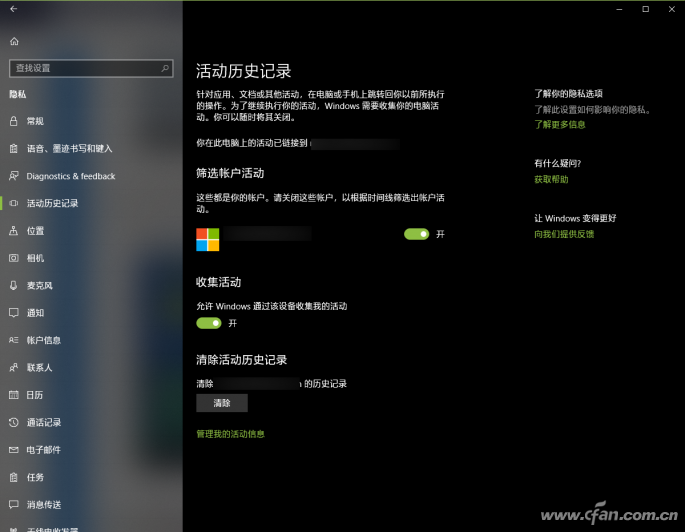The image size is (685, 532).
Task: Click the home icon in sidebar
Action: [14, 42]
